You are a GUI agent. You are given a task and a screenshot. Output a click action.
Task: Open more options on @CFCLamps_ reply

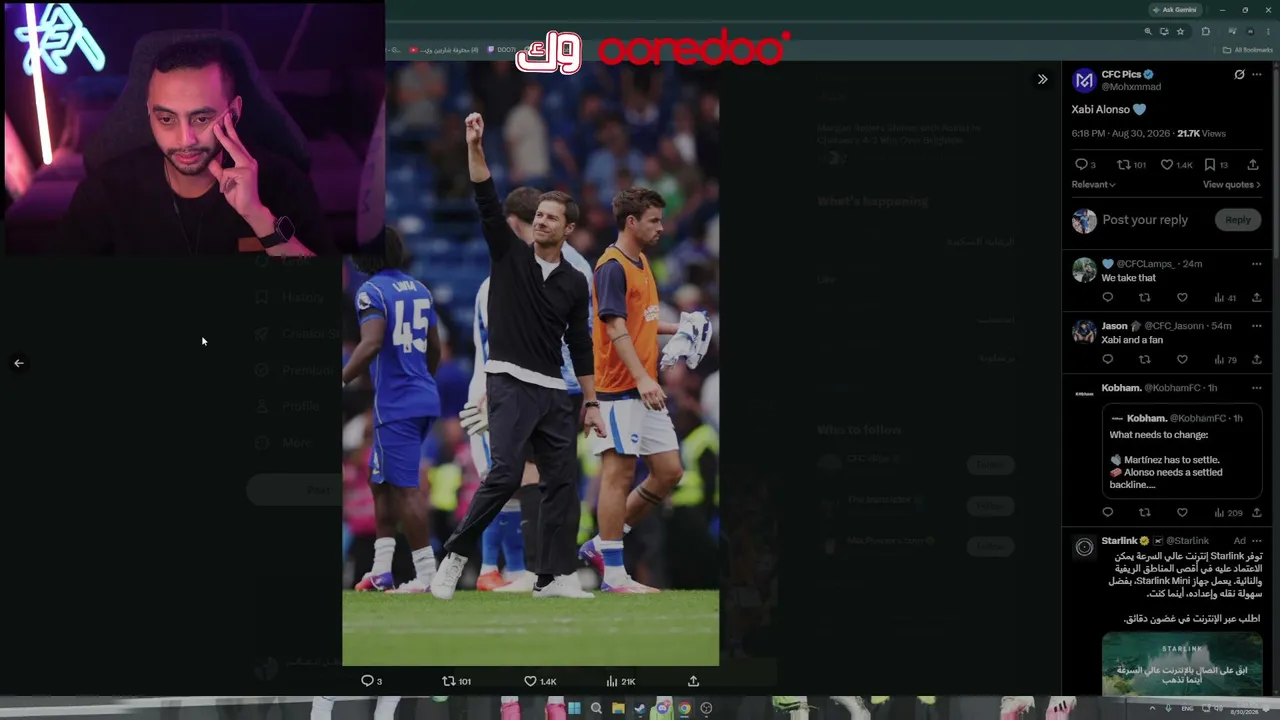click(1257, 264)
